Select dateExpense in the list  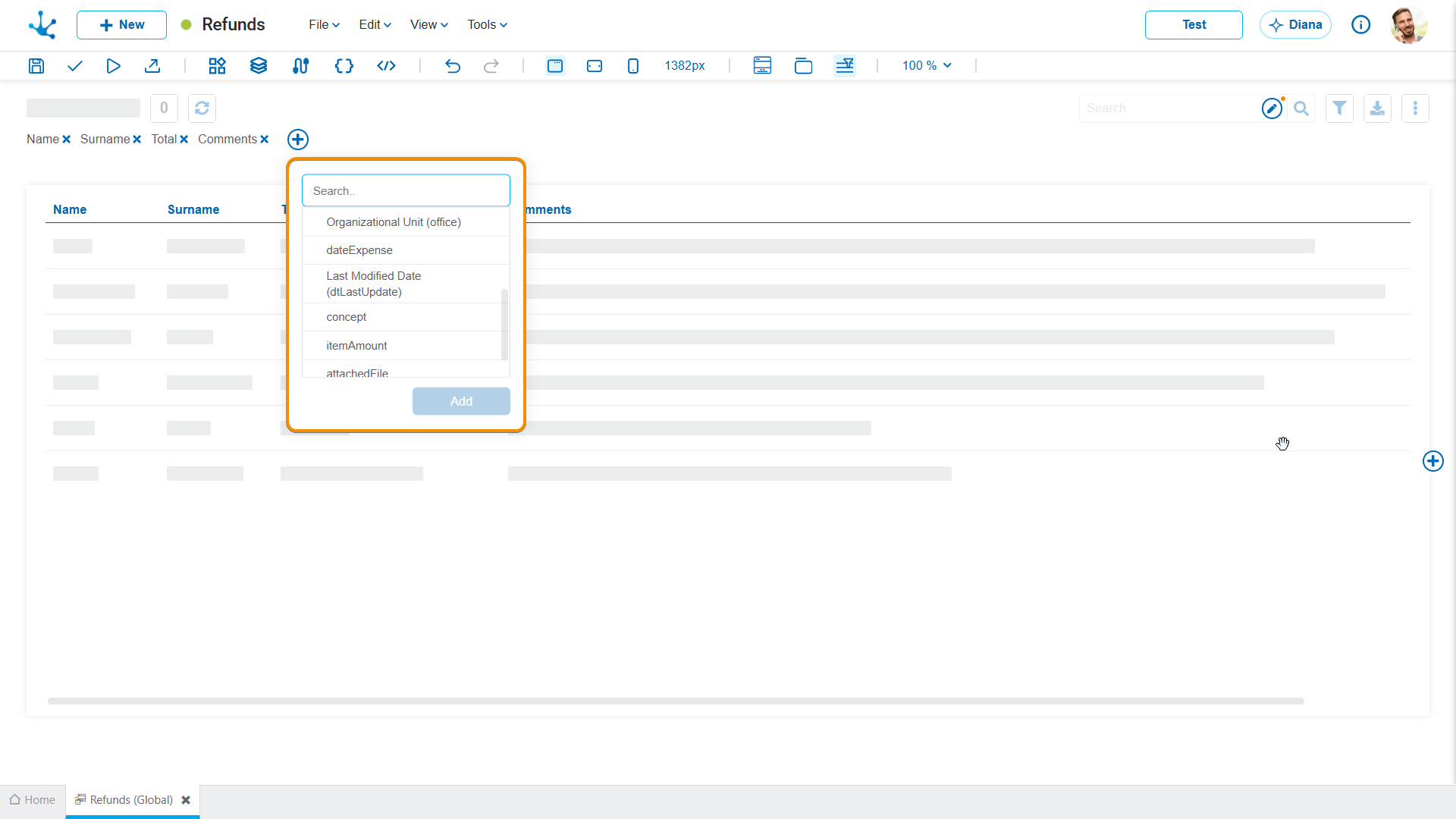tap(406, 250)
